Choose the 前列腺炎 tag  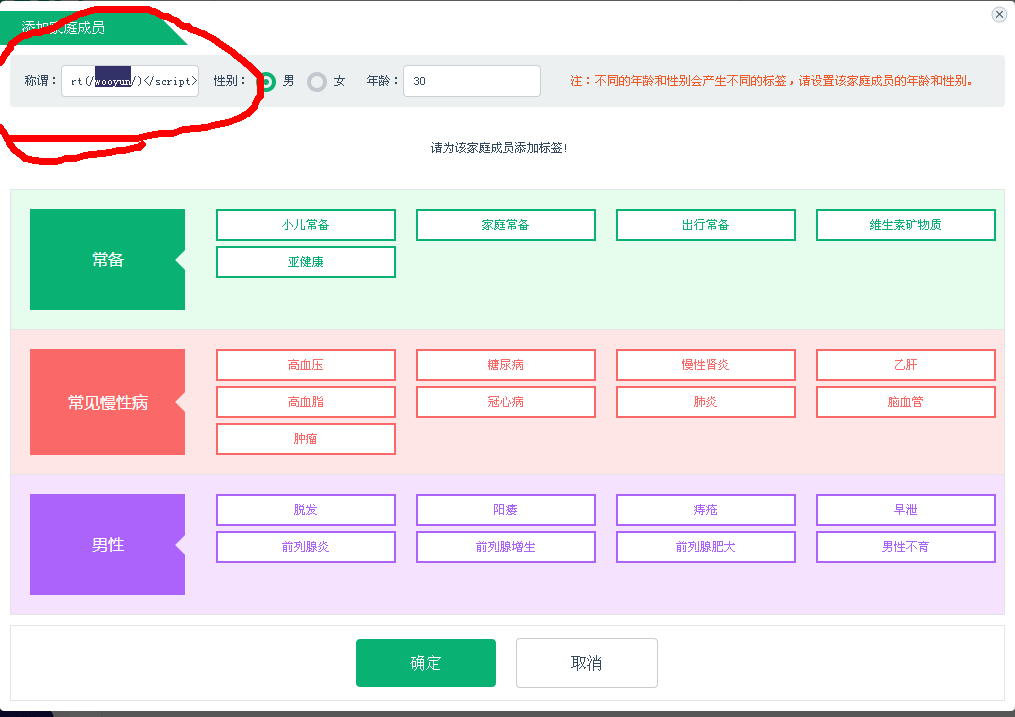[x=306, y=547]
